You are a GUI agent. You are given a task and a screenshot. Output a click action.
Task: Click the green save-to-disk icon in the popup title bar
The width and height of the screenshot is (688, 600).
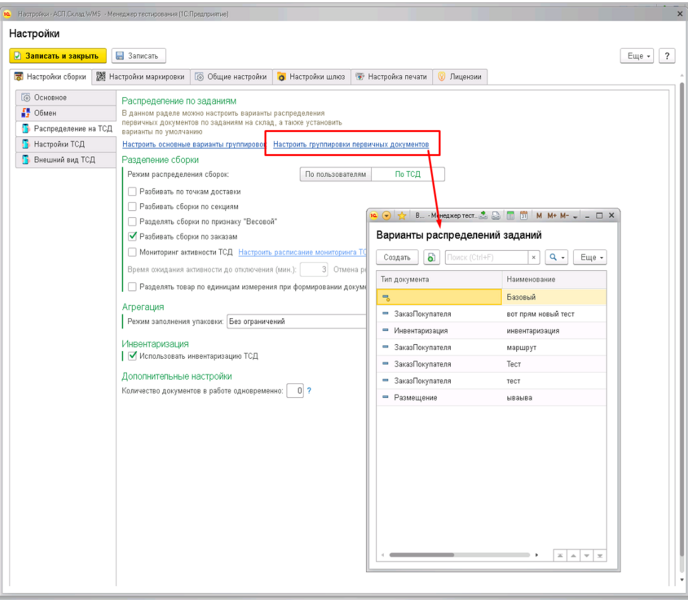483,216
